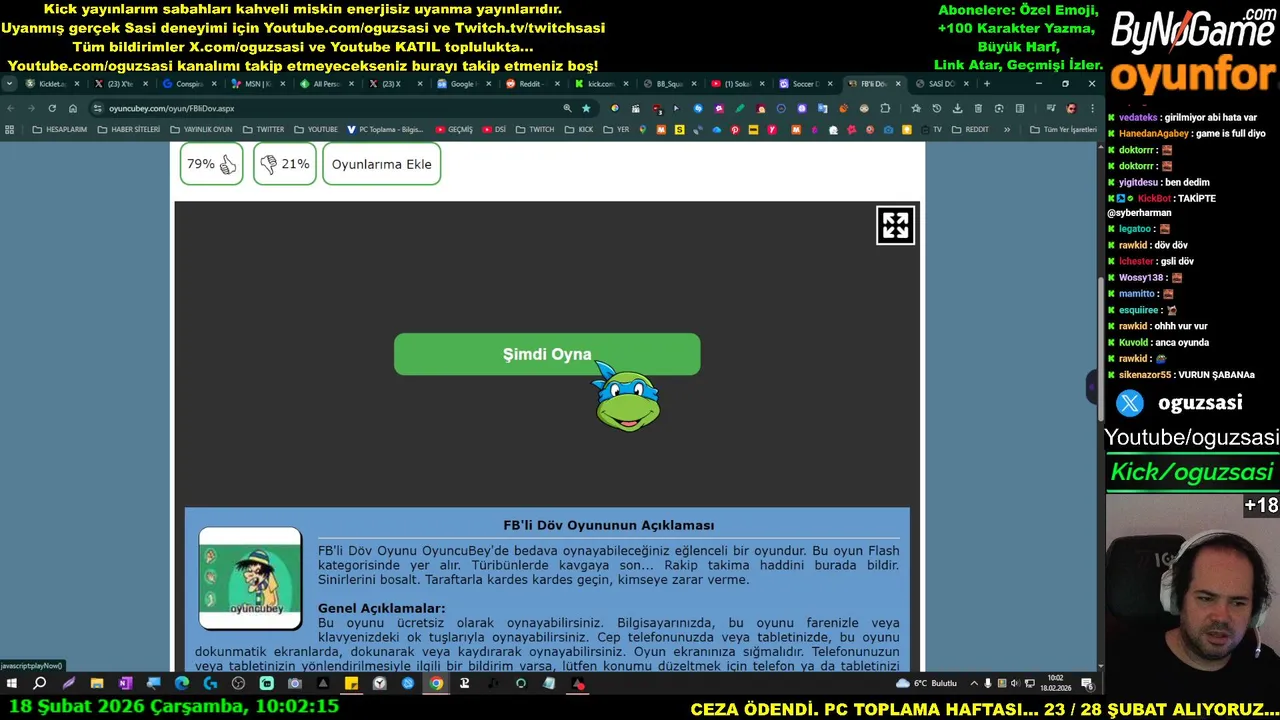Click the microphone system tray icon

point(988,684)
